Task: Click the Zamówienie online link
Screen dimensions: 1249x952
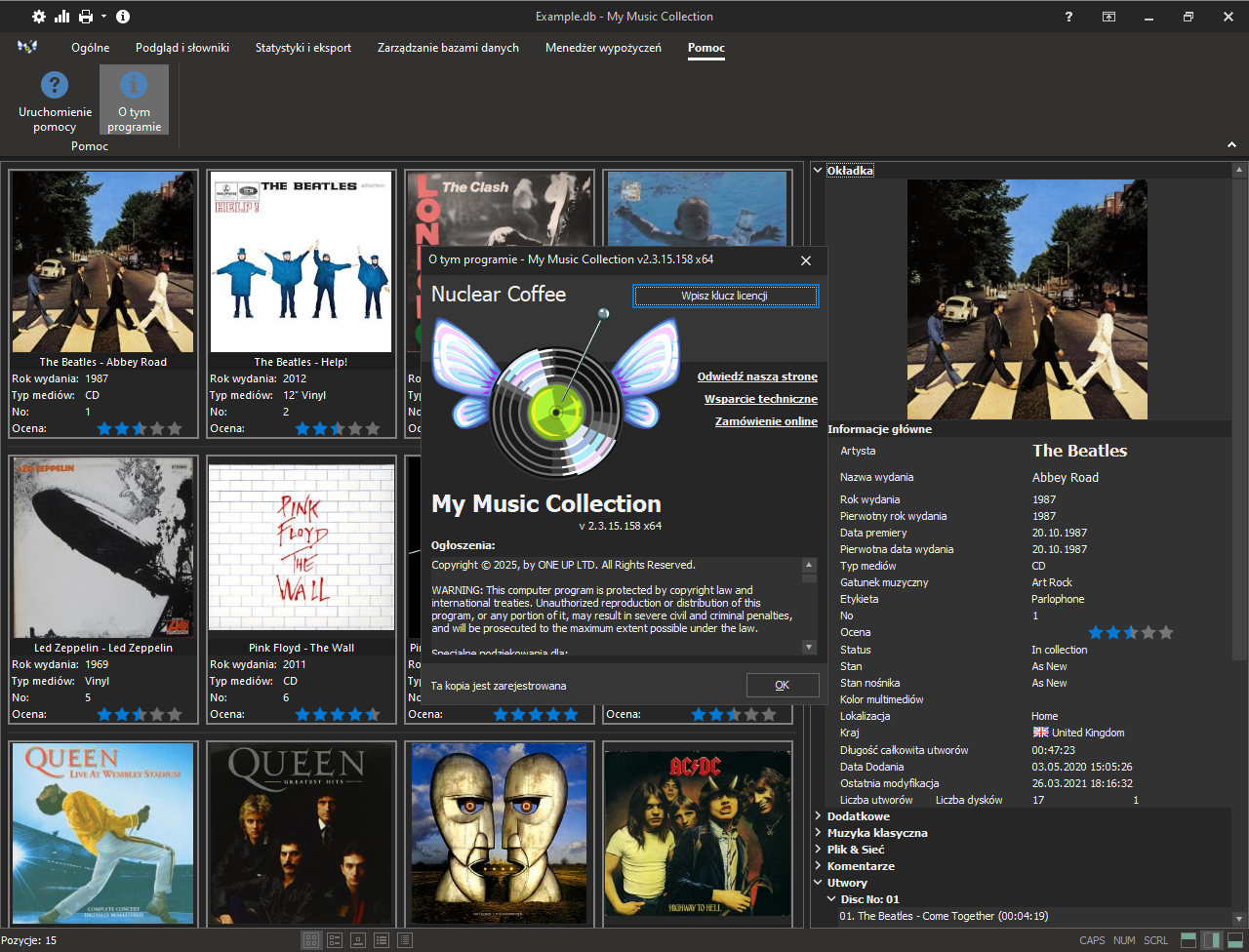Action: coord(766,421)
